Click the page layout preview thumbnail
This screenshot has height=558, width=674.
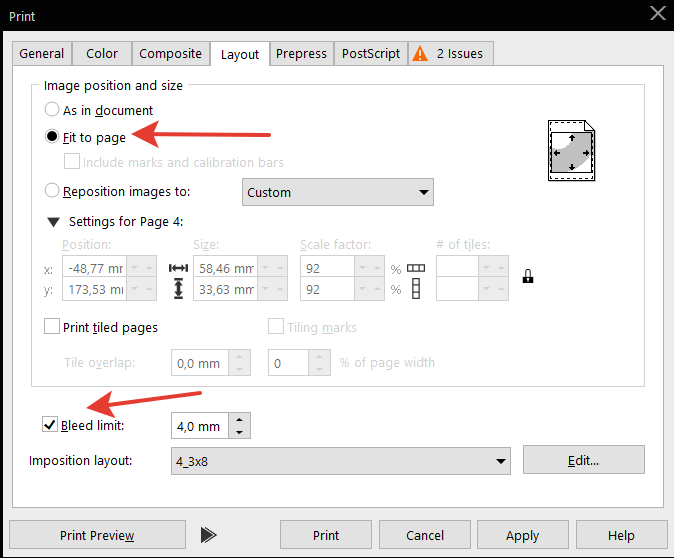[x=571, y=150]
